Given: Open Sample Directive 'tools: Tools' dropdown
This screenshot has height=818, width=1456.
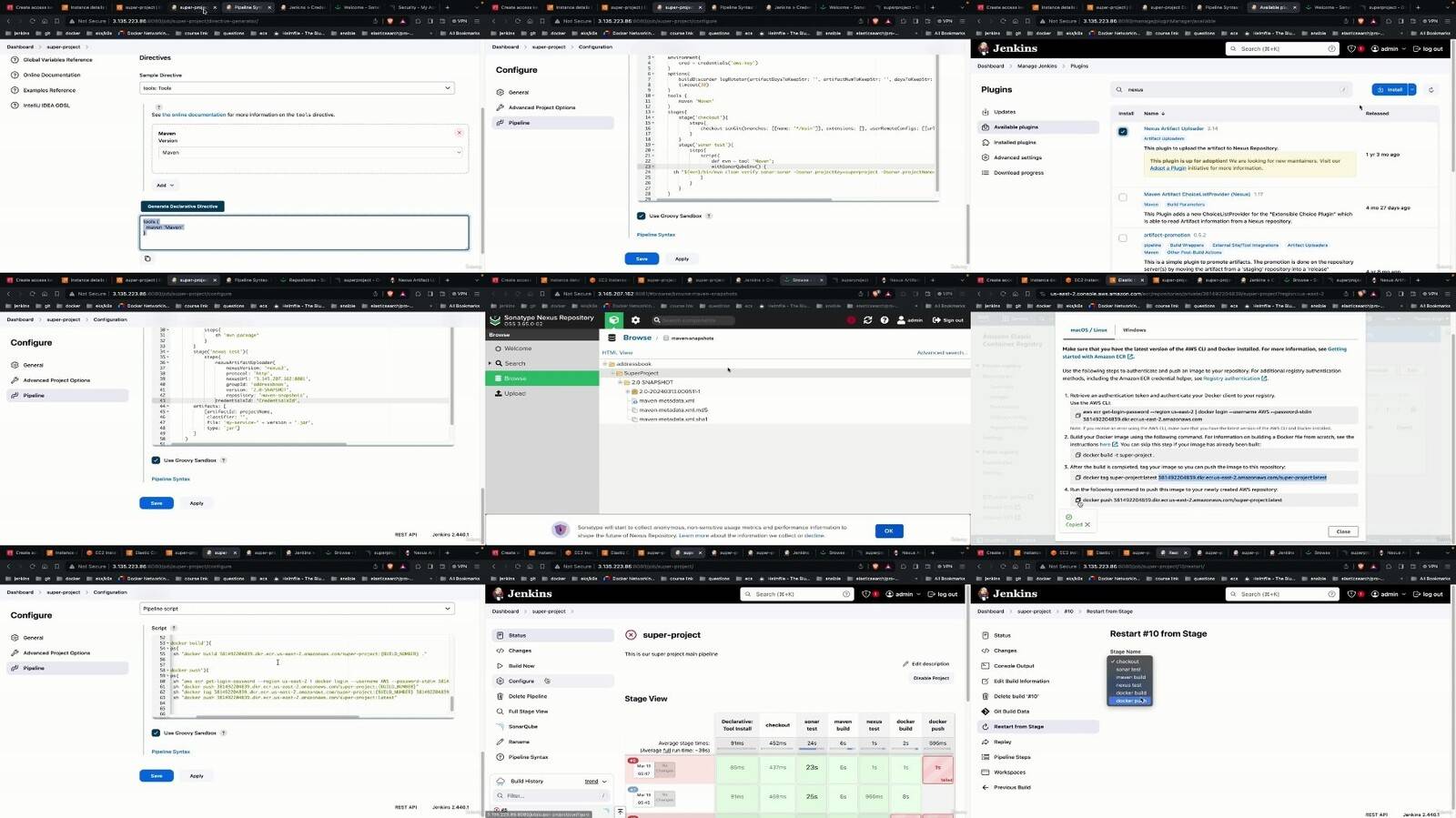Looking at the screenshot, I should coord(297,88).
